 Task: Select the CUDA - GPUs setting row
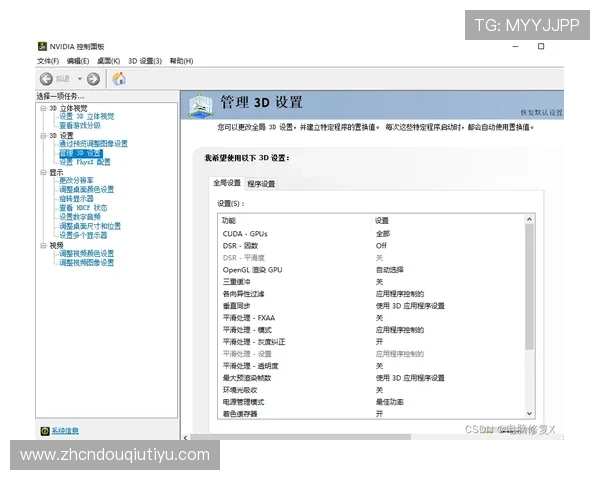371,233
